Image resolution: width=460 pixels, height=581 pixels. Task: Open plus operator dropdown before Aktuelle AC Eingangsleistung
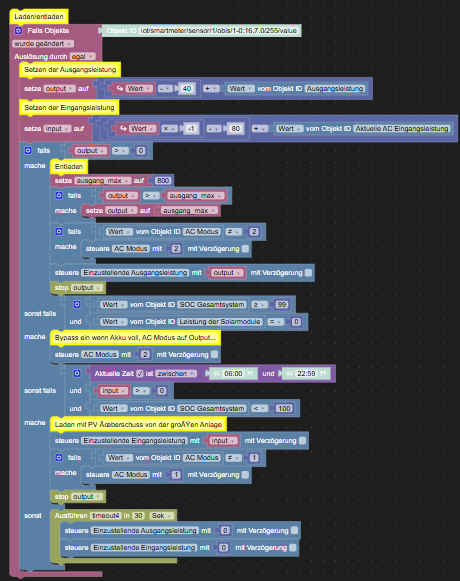pos(259,129)
